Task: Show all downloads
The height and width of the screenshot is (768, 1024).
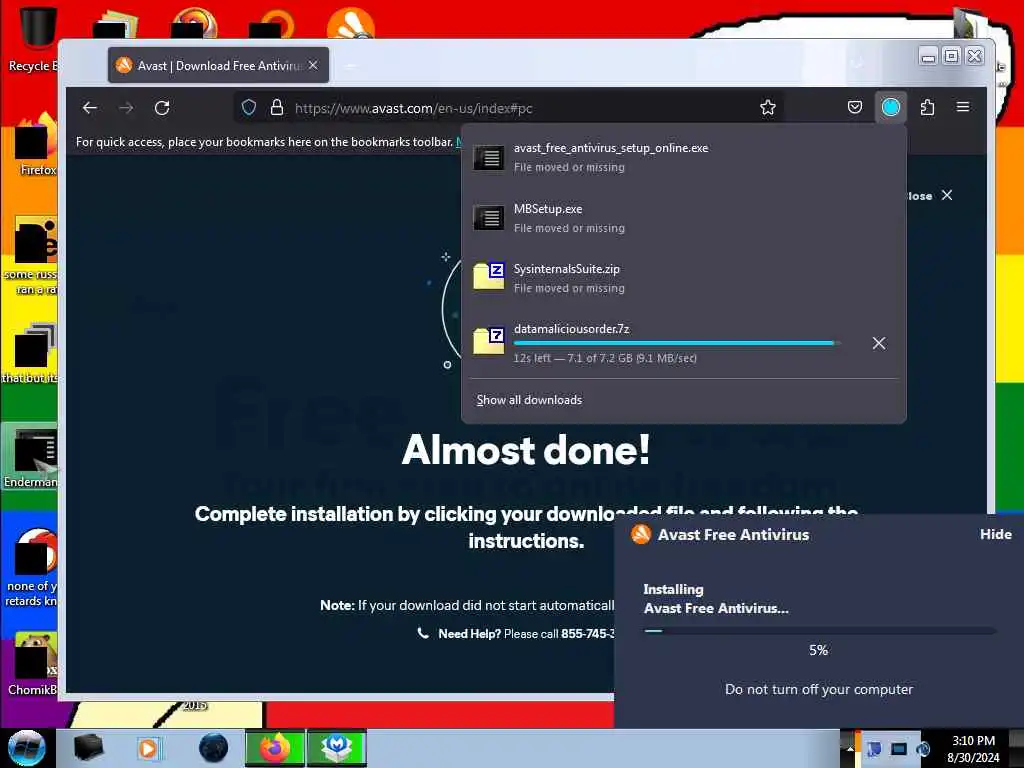Action: click(x=529, y=400)
